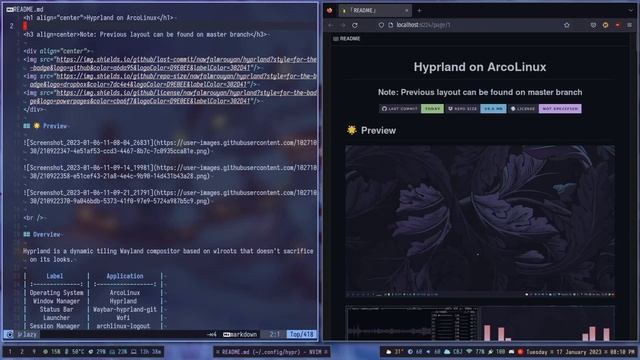Click the mode icon at statusline left edge
This screenshot has height=360, width=640.
coord(9,335)
